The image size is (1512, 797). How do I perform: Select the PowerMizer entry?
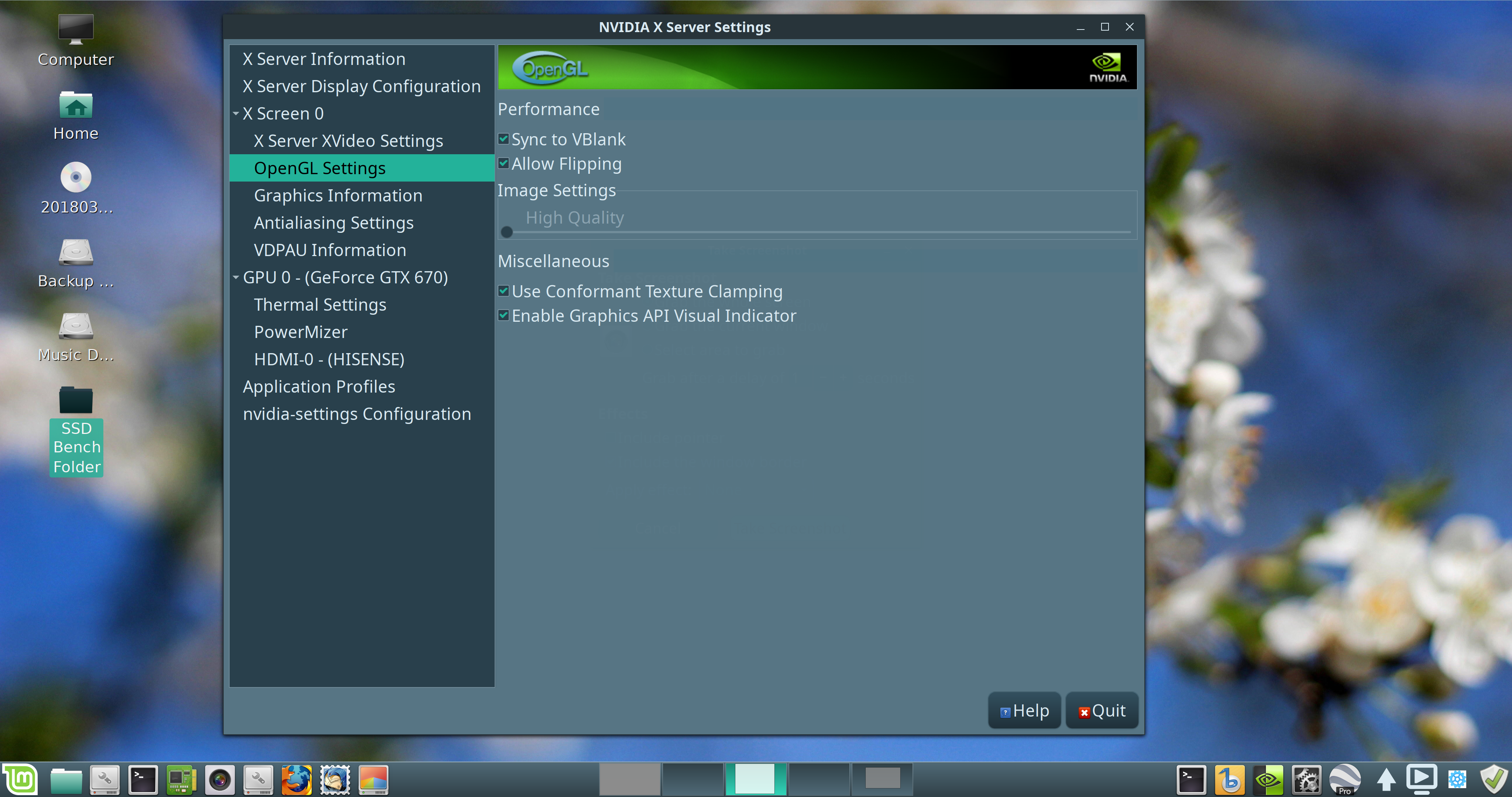[300, 332]
